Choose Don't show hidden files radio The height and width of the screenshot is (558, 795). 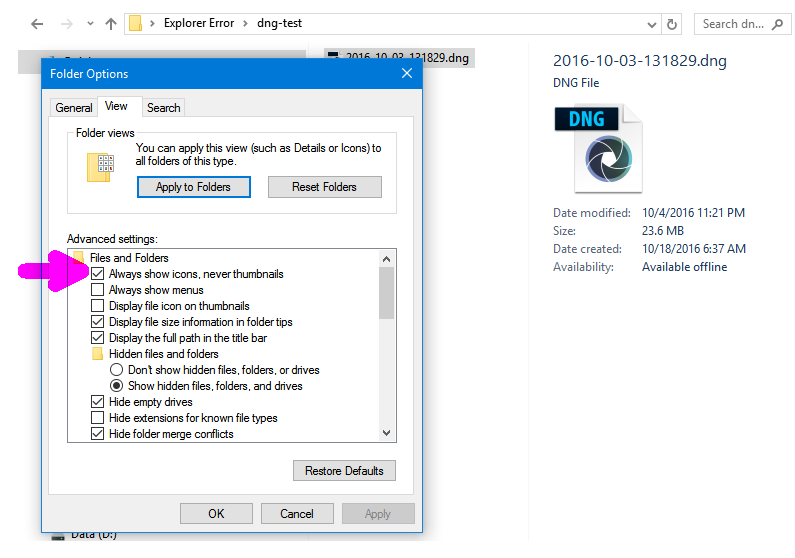point(116,370)
